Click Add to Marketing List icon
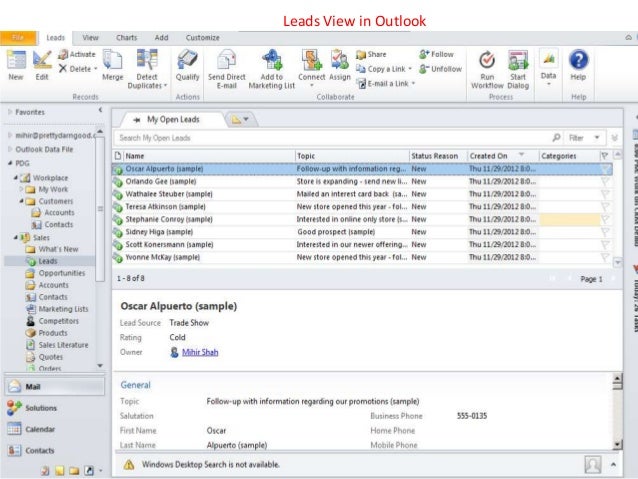638x479 pixels. coord(272,60)
